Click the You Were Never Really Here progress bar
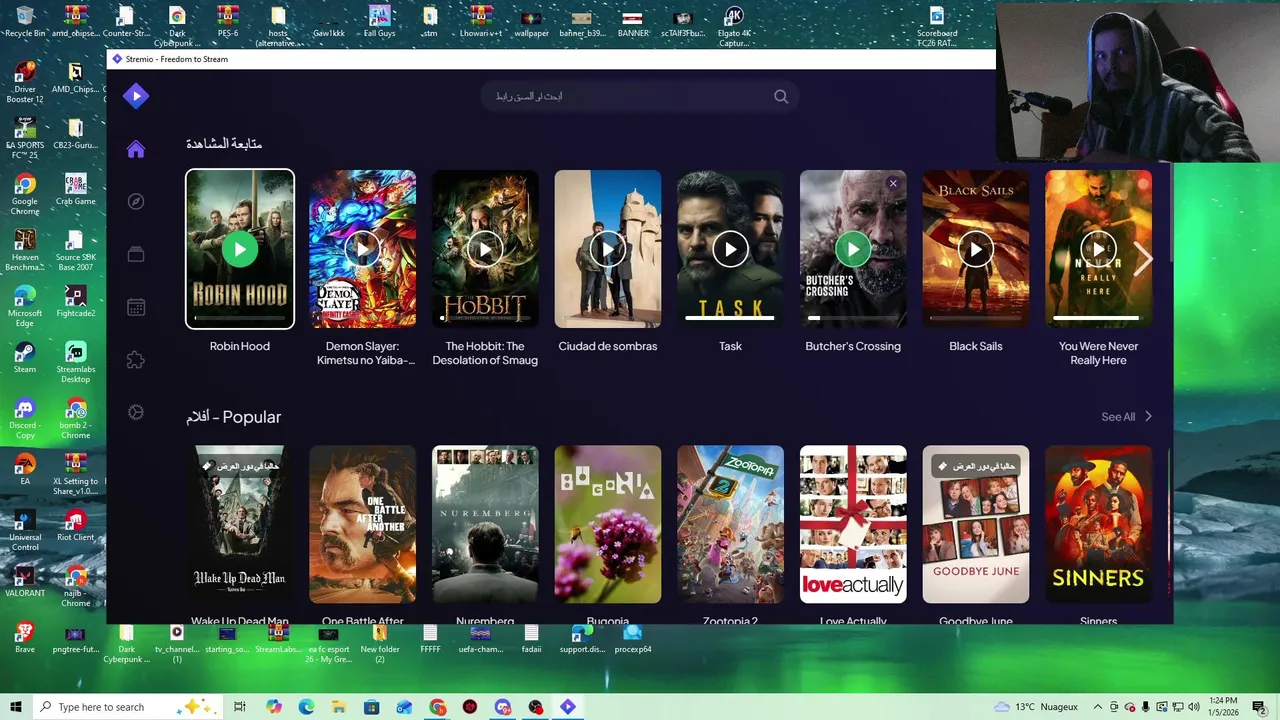The width and height of the screenshot is (1280, 720). pyautogui.click(x=1098, y=318)
